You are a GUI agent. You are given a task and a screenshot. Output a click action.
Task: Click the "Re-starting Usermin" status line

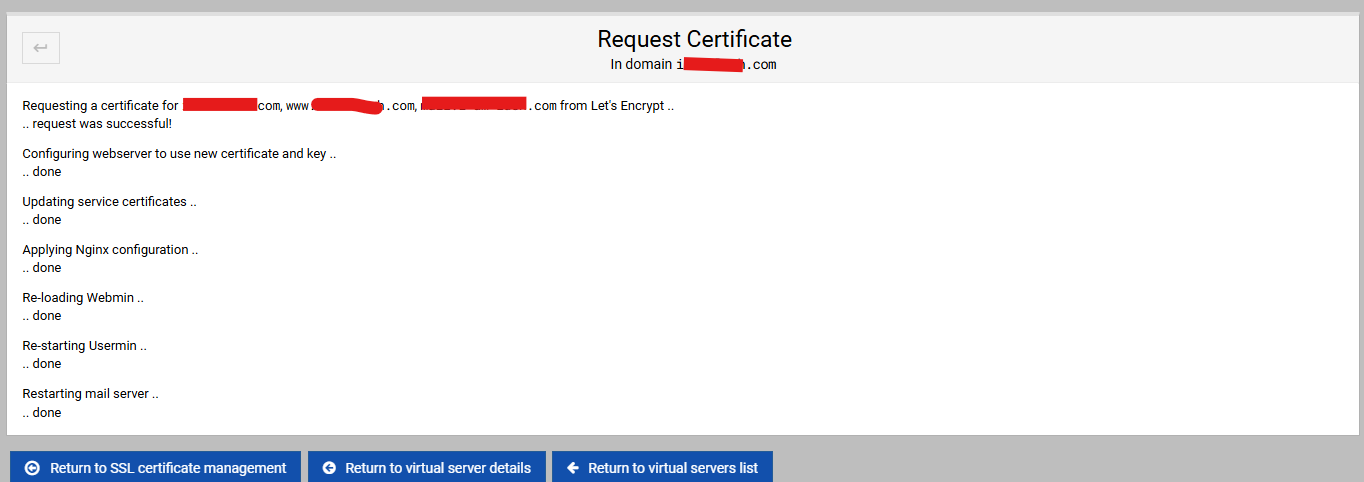click(x=84, y=346)
